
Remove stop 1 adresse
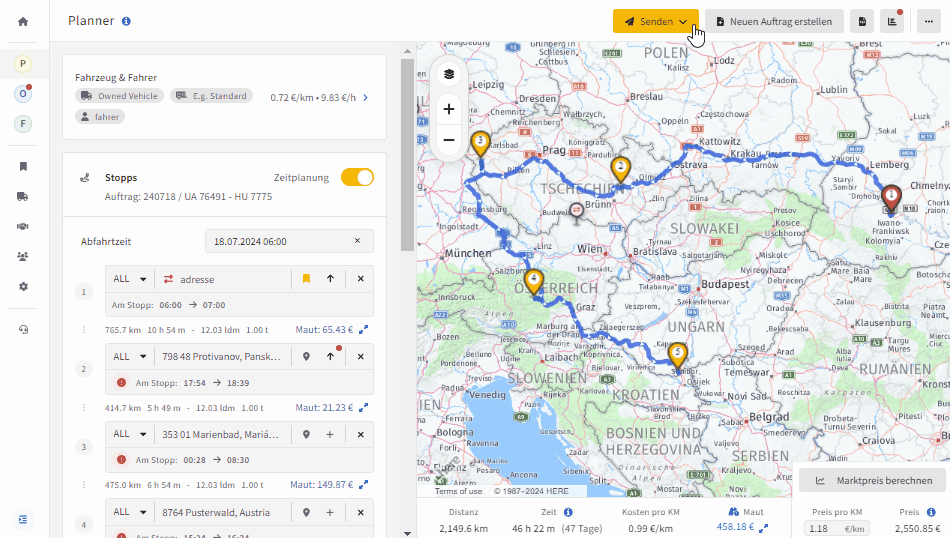[x=360, y=279]
